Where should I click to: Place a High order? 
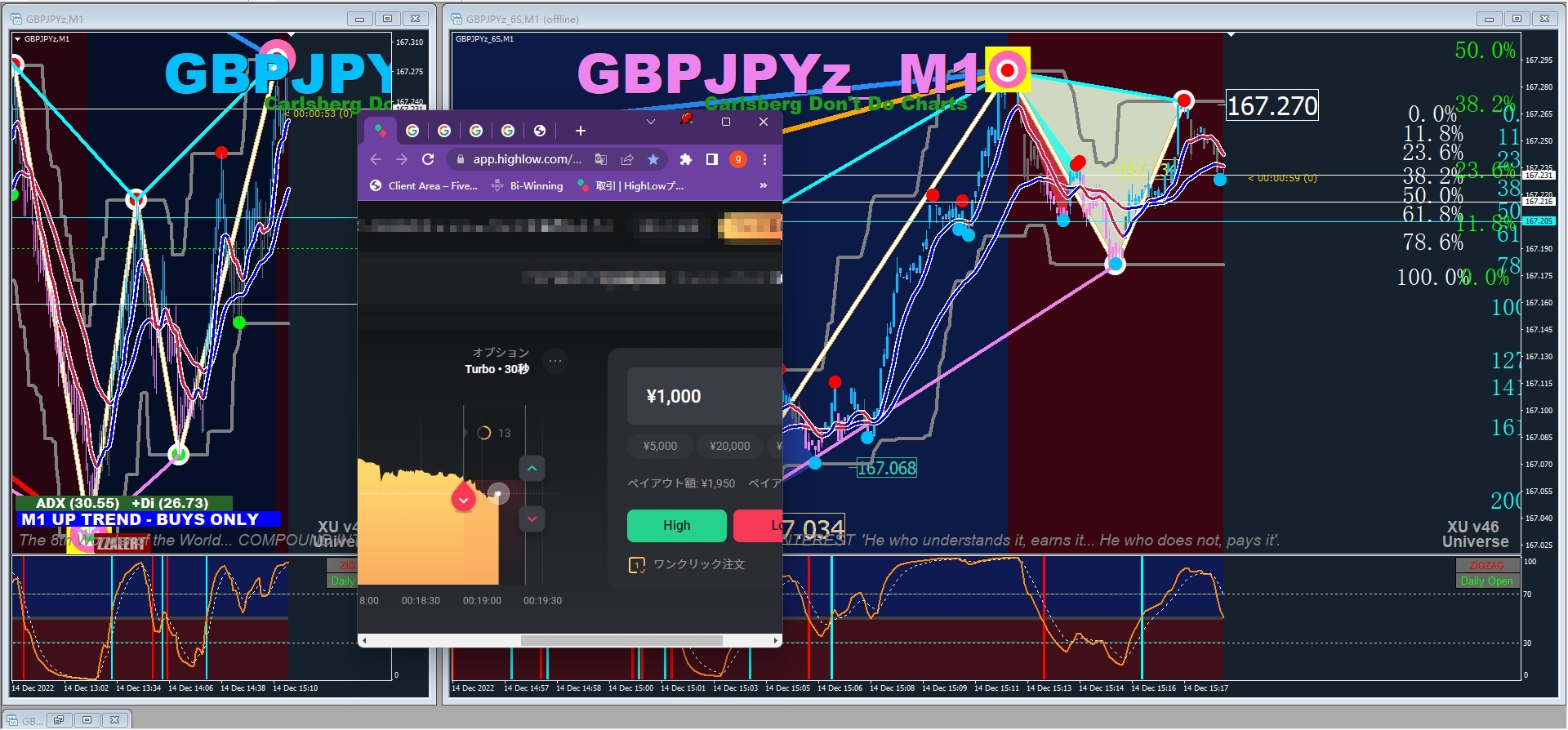pos(677,526)
